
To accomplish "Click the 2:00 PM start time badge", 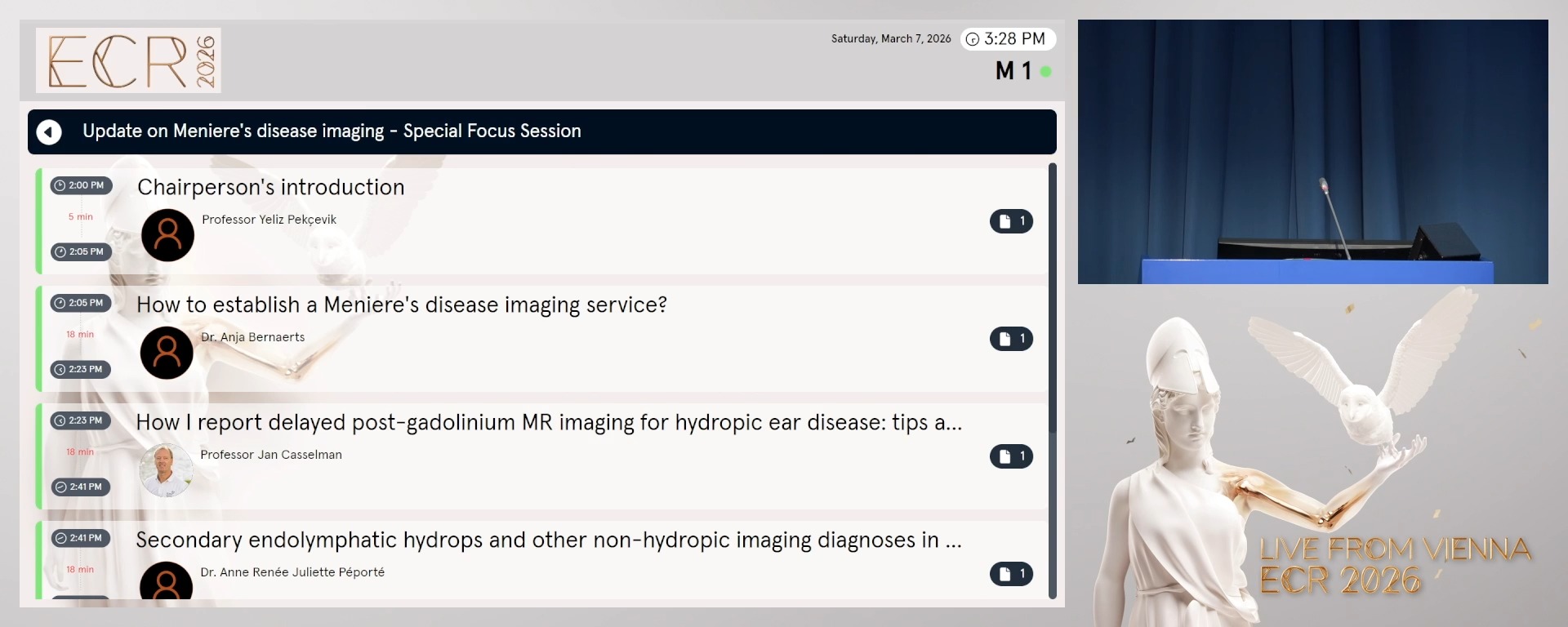I will coord(81,185).
